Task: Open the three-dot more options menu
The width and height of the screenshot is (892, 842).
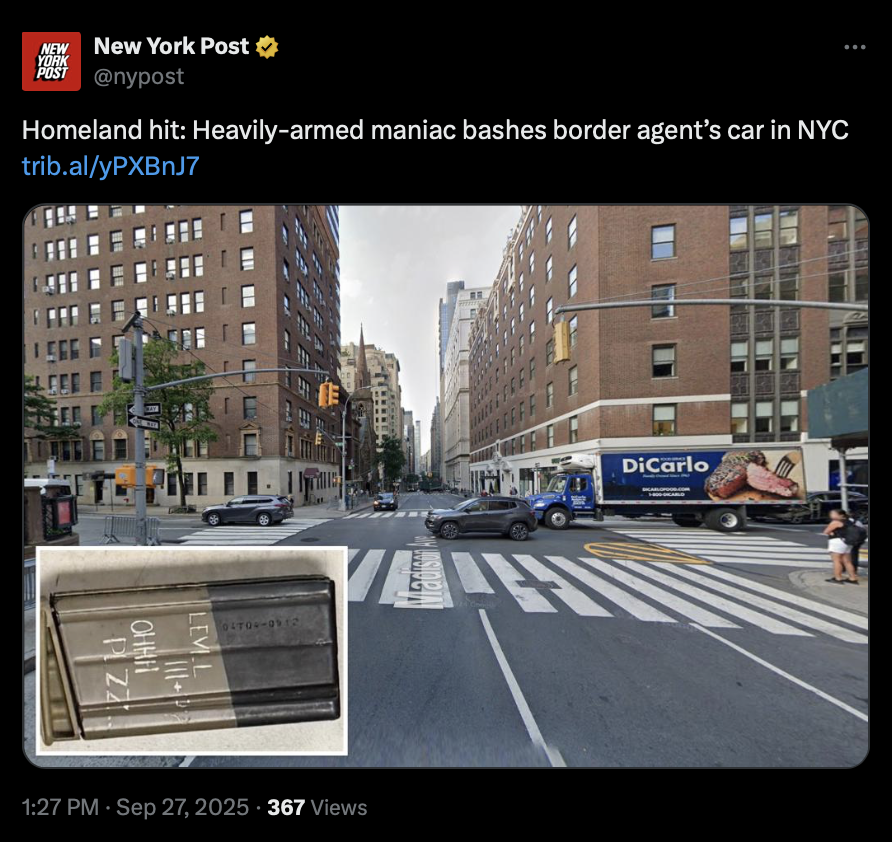Action: [x=854, y=47]
